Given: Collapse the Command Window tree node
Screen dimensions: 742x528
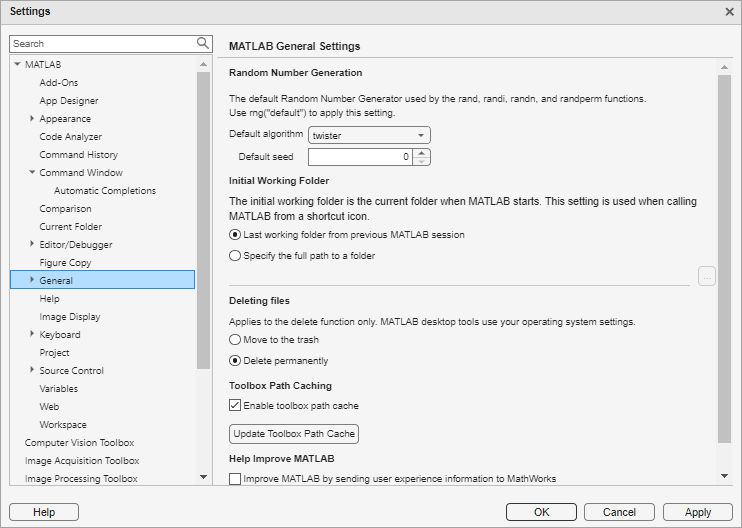Looking at the screenshot, I should click(32, 173).
